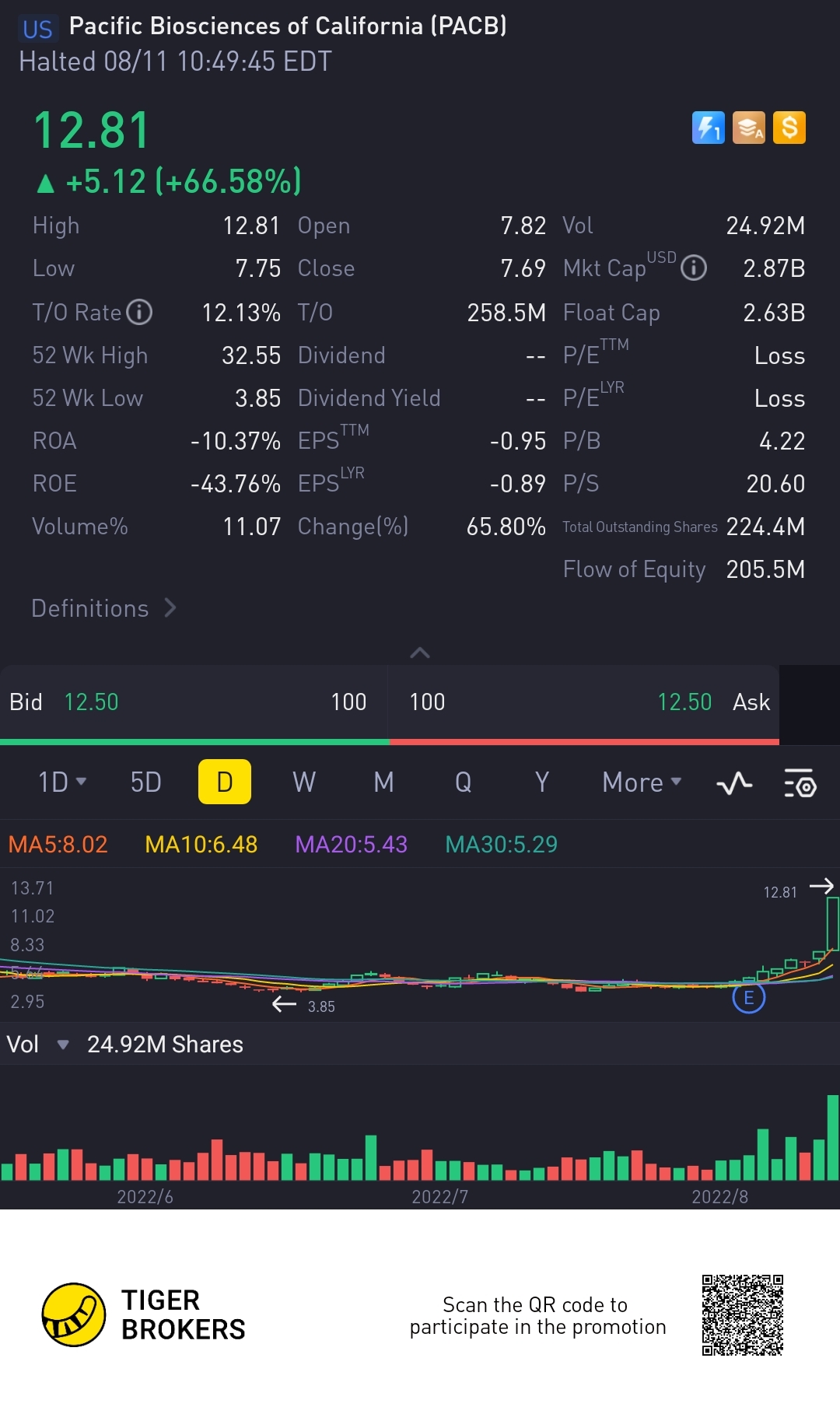Switch to 5D chart
Image resolution: width=840 pixels, height=1421 pixels.
[x=146, y=782]
